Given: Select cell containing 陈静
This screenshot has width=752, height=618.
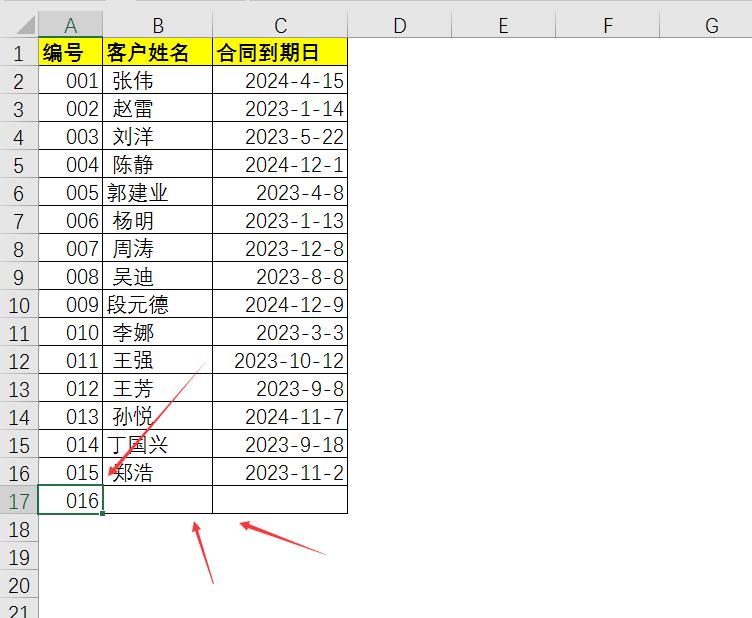Looking at the screenshot, I should 158,164.
